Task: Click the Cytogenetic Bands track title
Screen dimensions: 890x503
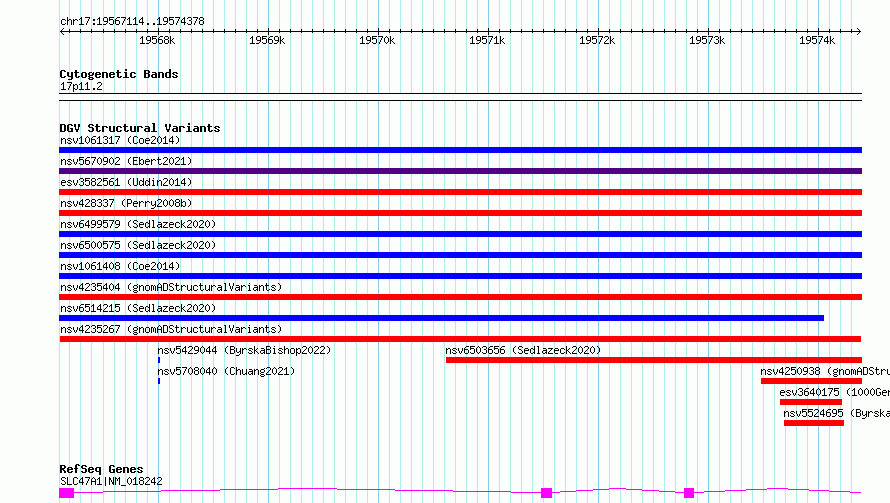Action: [x=119, y=74]
